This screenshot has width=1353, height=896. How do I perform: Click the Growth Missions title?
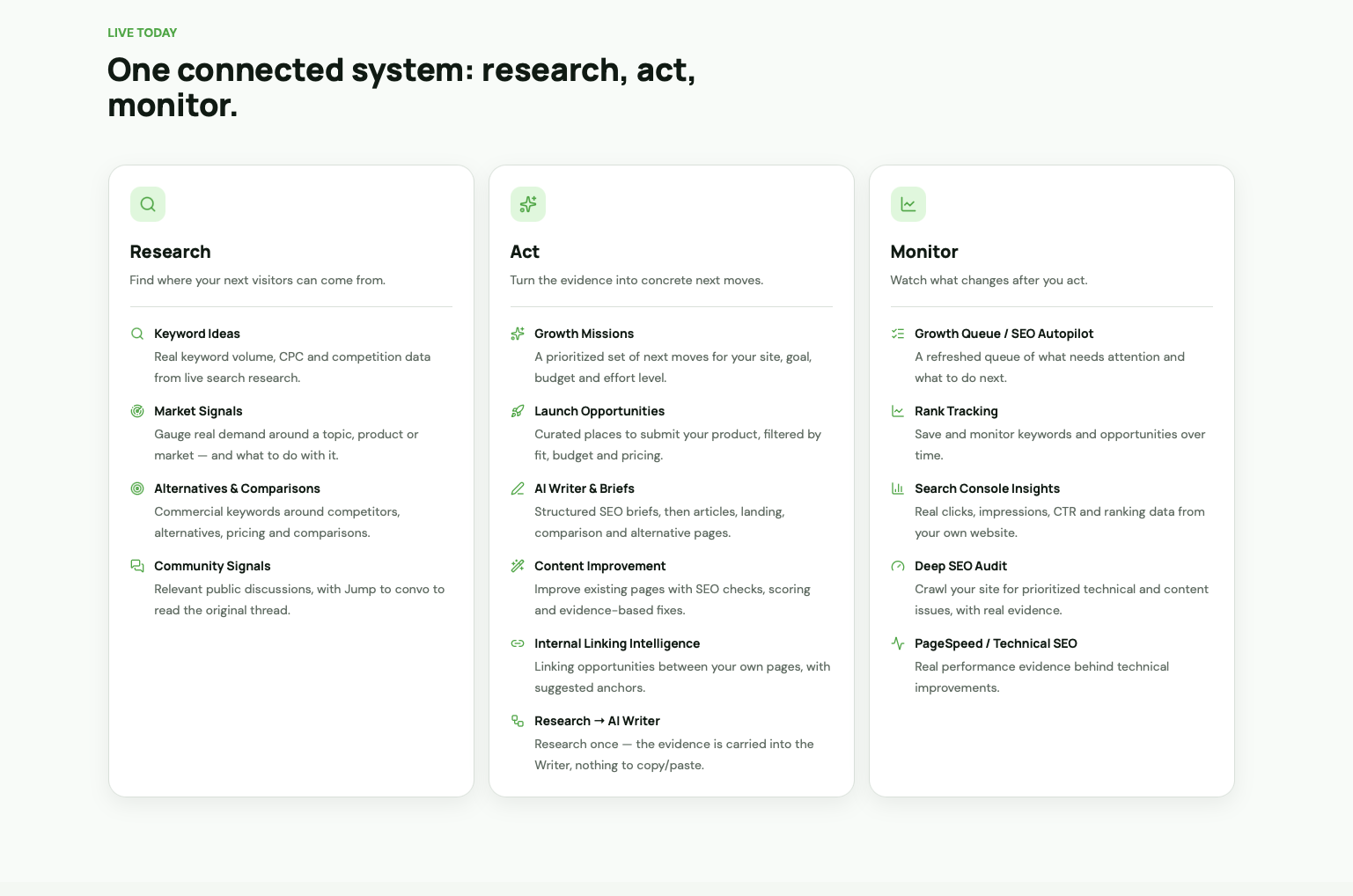pos(584,334)
